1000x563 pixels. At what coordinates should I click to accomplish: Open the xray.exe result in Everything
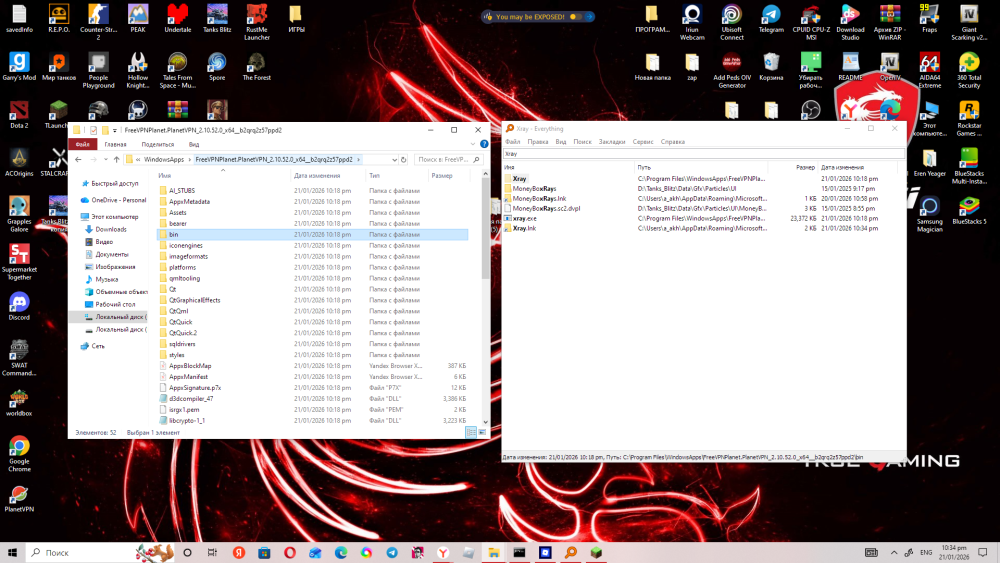(x=524, y=218)
